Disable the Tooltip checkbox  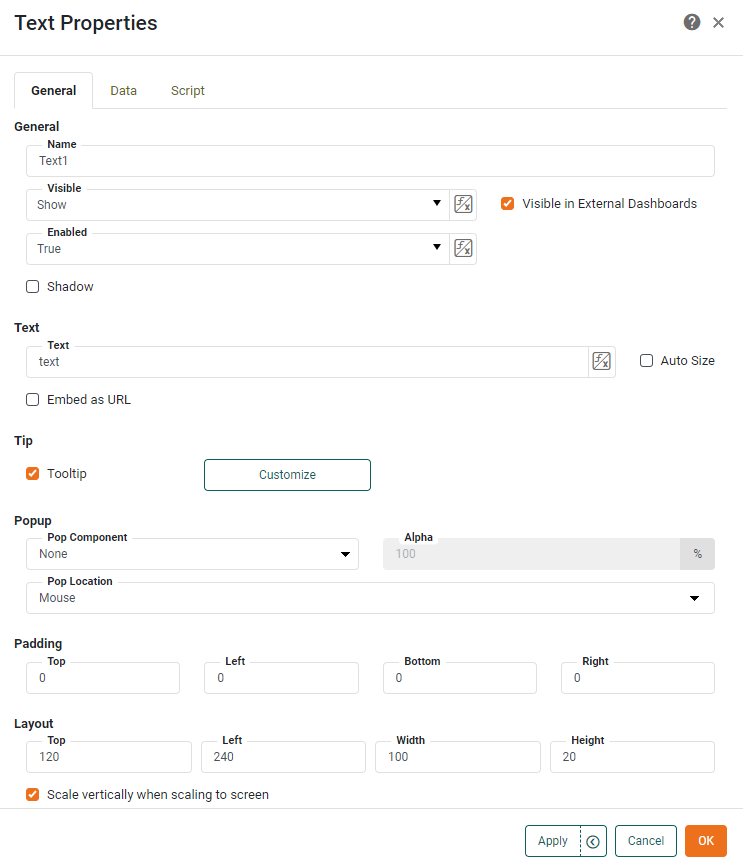[32, 473]
